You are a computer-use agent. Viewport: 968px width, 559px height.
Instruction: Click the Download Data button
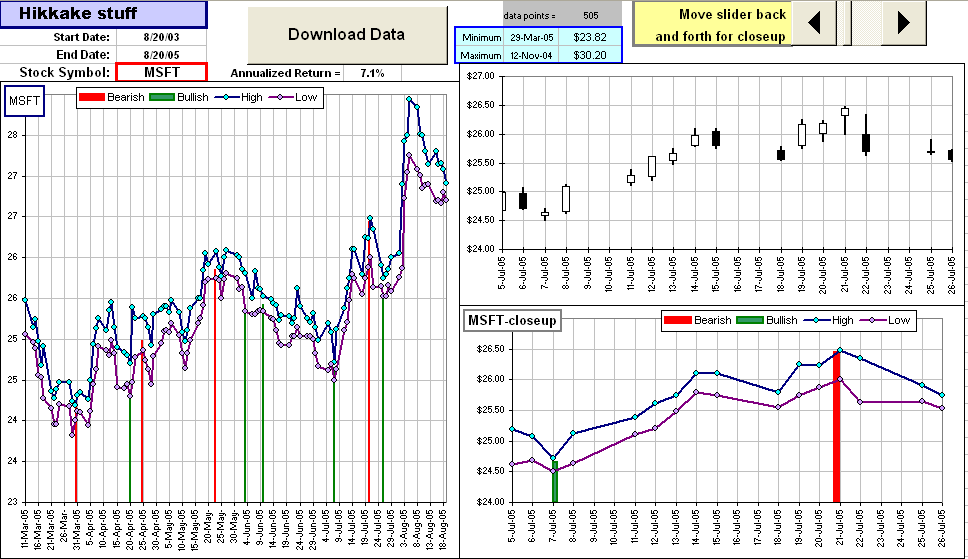(x=347, y=35)
